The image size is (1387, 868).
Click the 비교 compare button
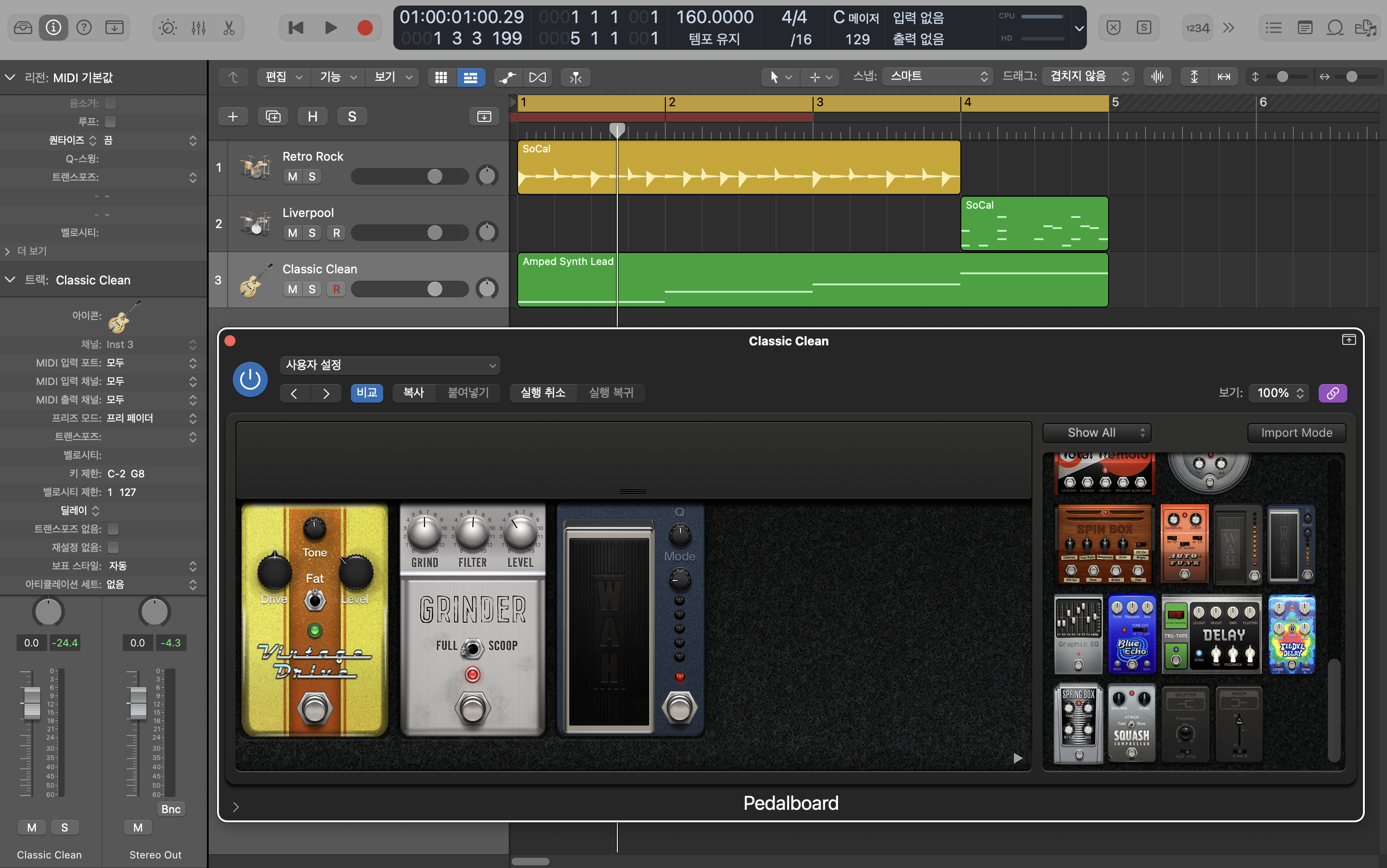367,393
